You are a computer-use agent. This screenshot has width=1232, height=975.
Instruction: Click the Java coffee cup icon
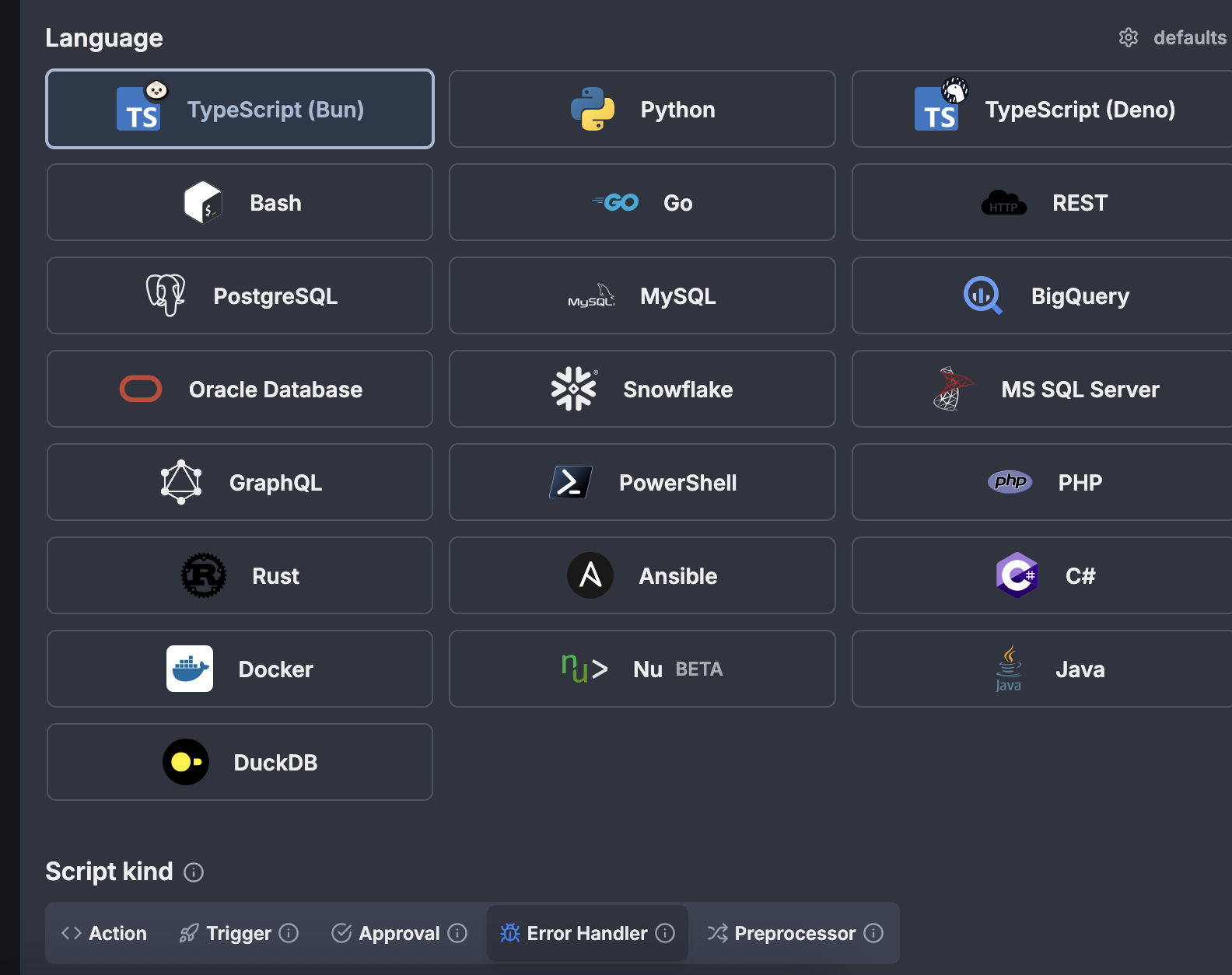coord(1009,669)
